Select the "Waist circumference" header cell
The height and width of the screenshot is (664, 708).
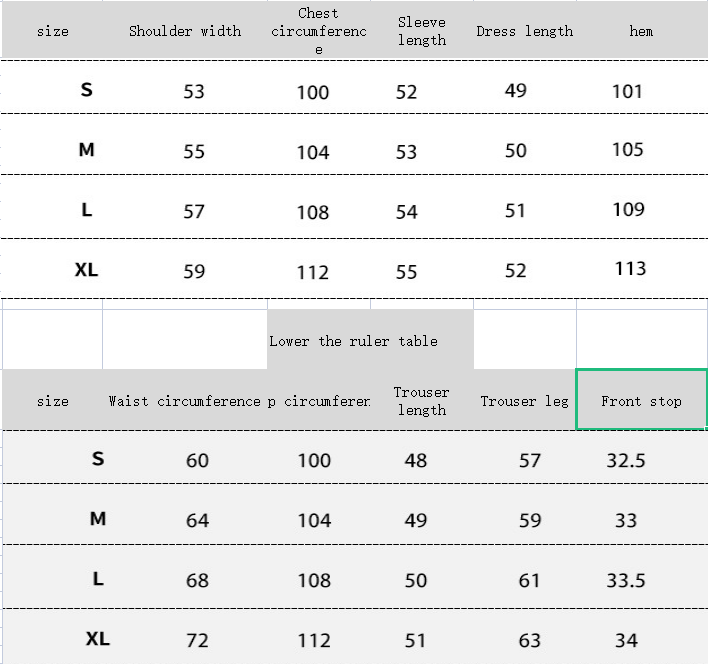(185, 401)
